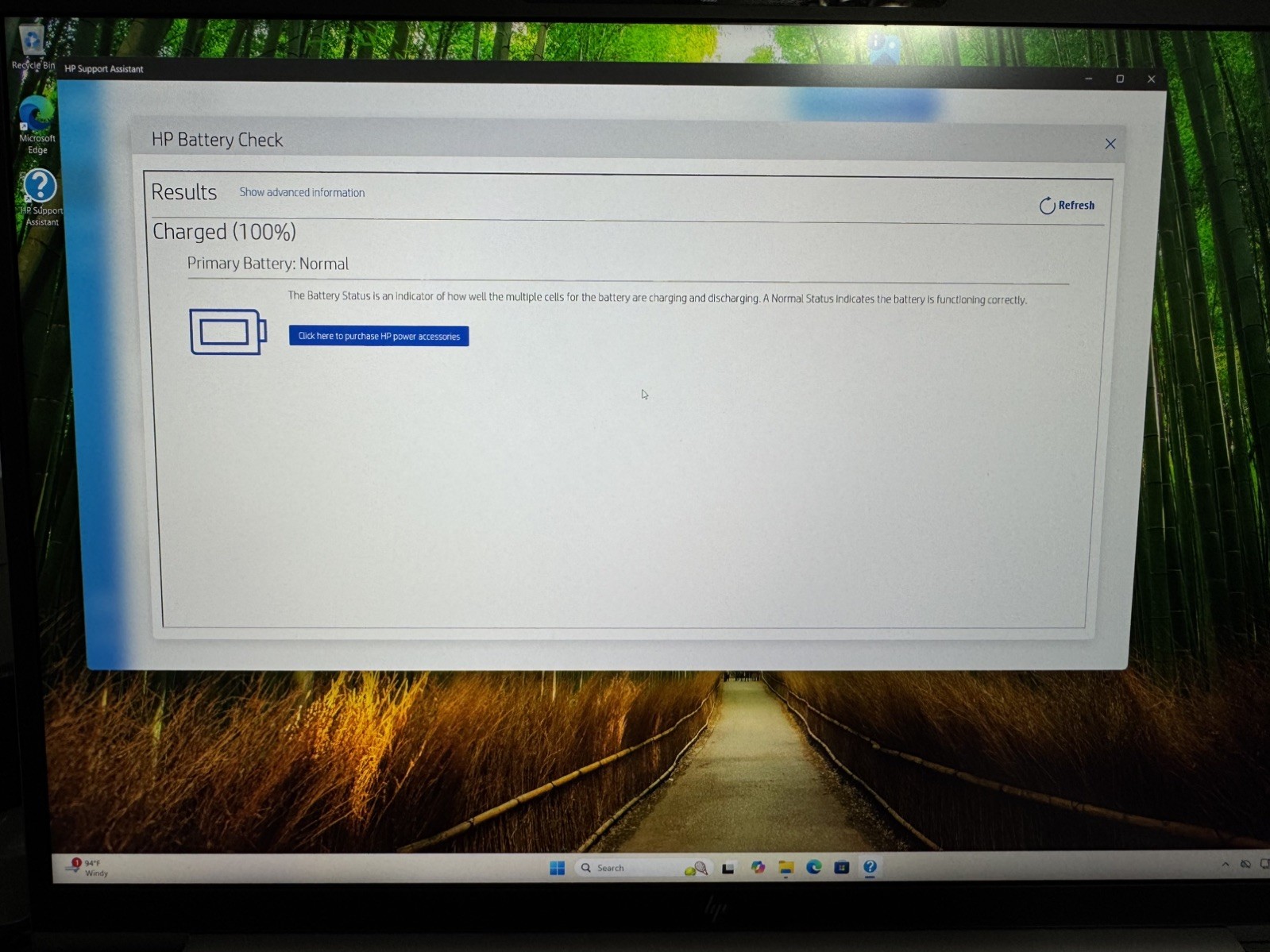
Task: Open the weather widget showing 94°F Windy
Action: (88, 867)
